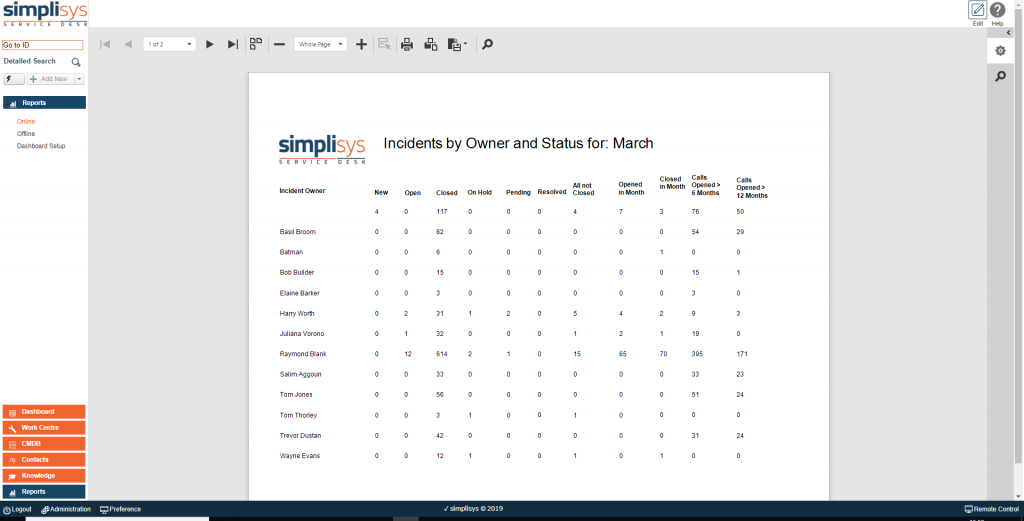Jump to the last report page
The width and height of the screenshot is (1024, 521).
point(233,44)
